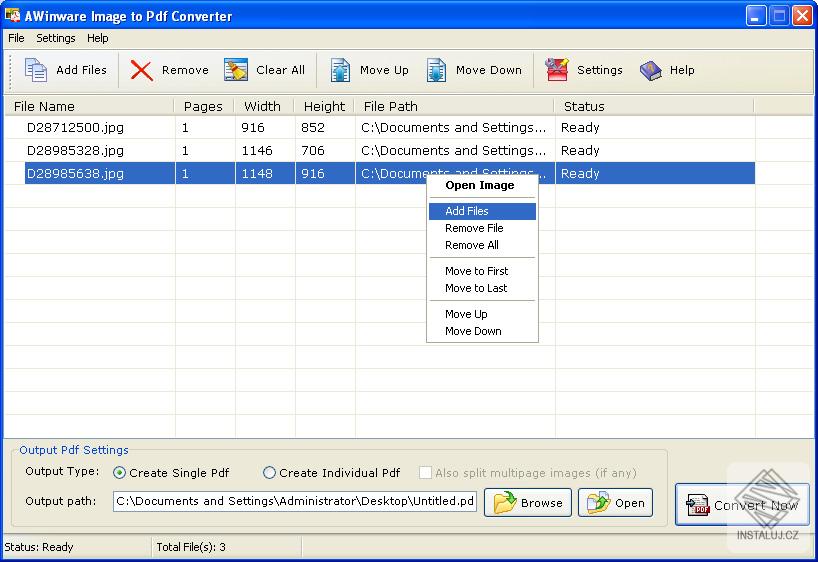
Task: Choose Remove File in context menu
Action: point(482,228)
